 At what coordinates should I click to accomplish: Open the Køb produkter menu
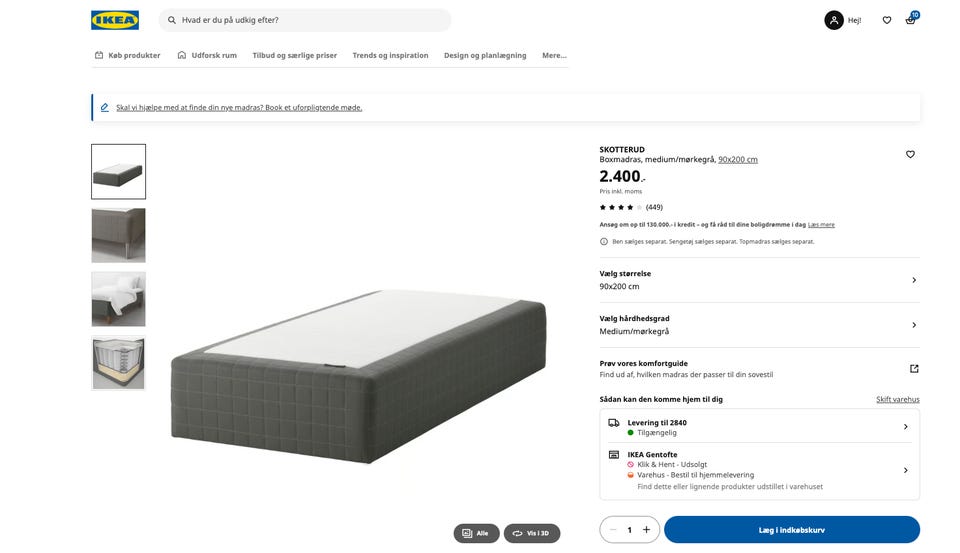127,55
